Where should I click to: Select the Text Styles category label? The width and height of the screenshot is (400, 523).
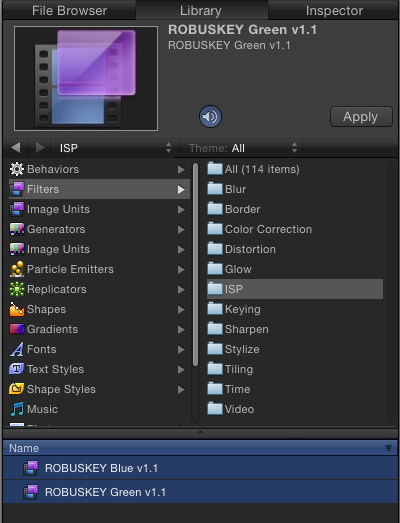click(55, 369)
